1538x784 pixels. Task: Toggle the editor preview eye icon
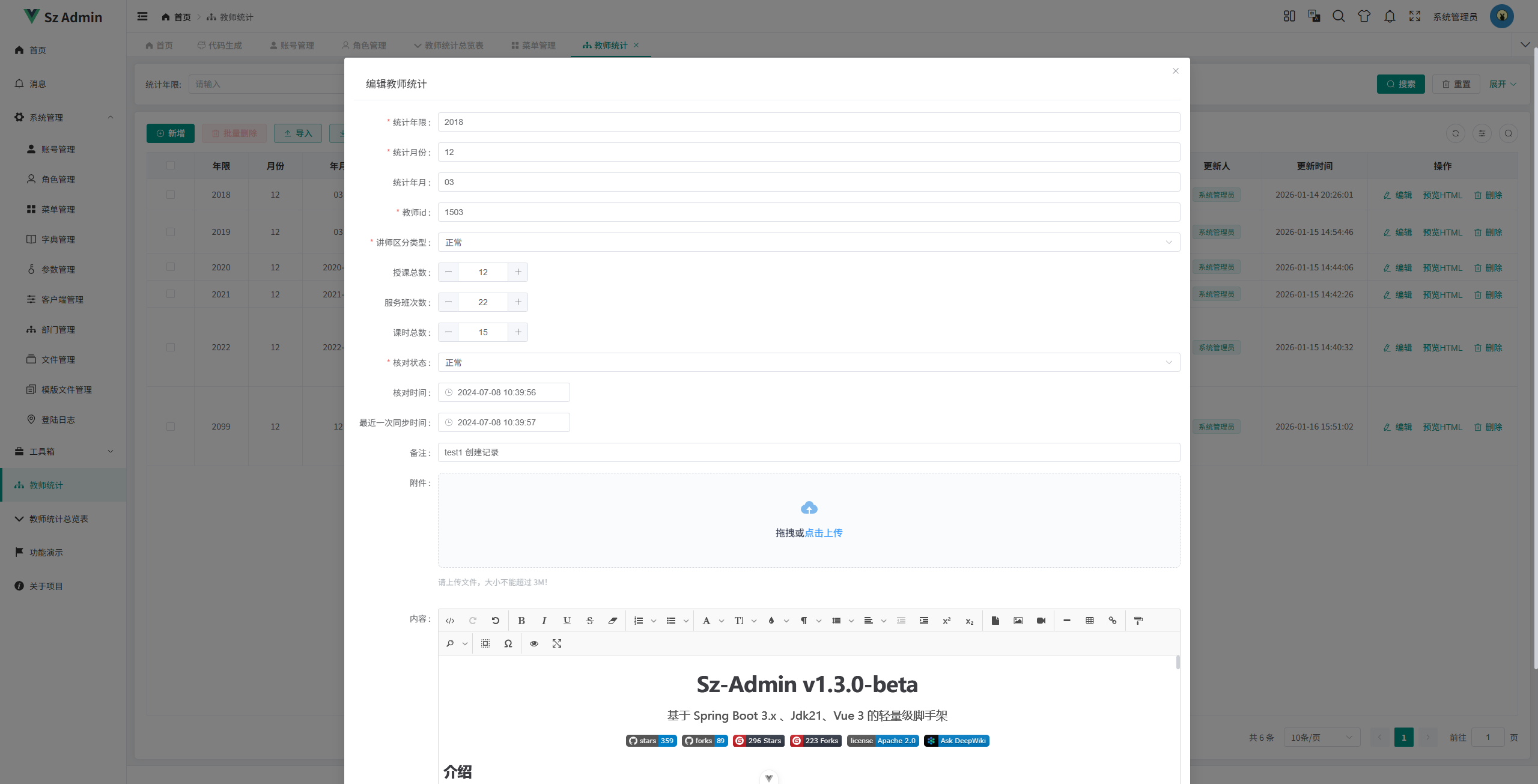533,643
